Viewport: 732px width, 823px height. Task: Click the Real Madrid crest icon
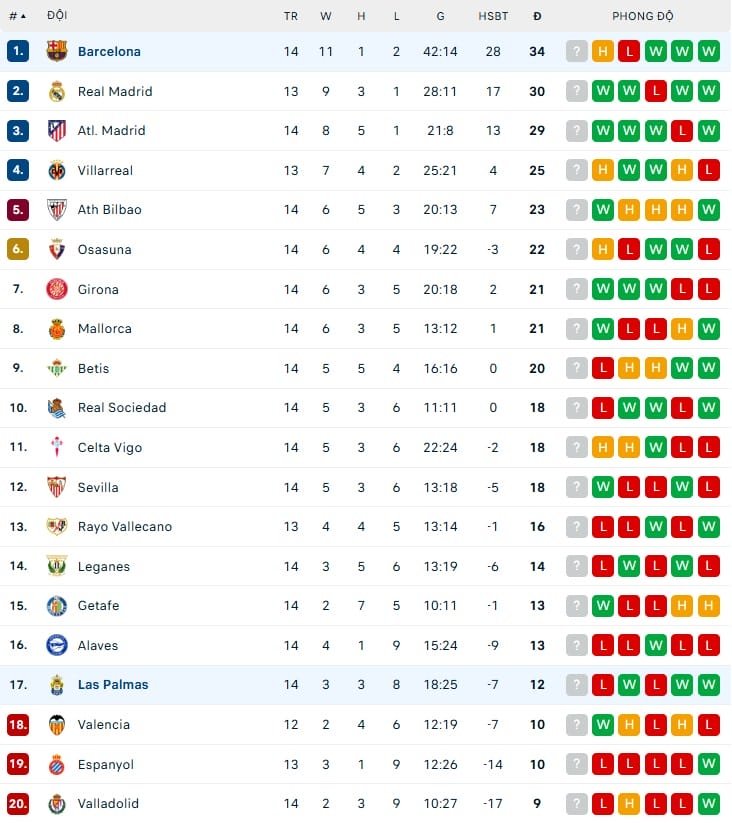(57, 91)
